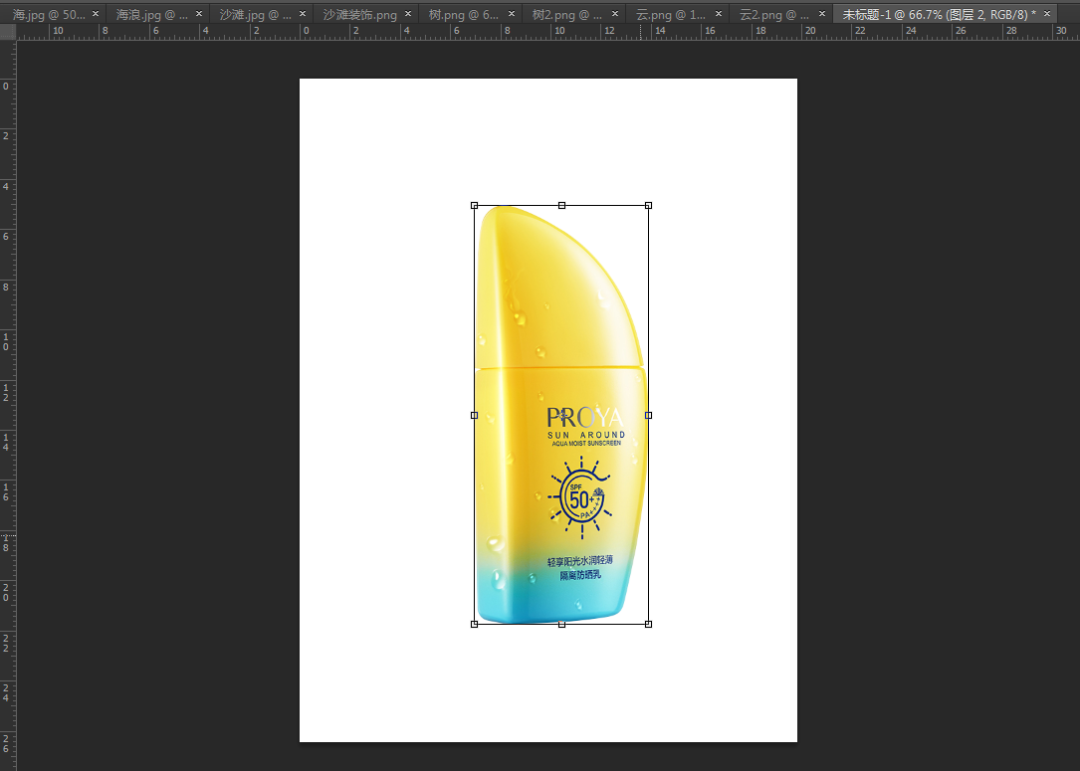The width and height of the screenshot is (1080, 771).
Task: Click the top-right transform handle
Action: 648,205
